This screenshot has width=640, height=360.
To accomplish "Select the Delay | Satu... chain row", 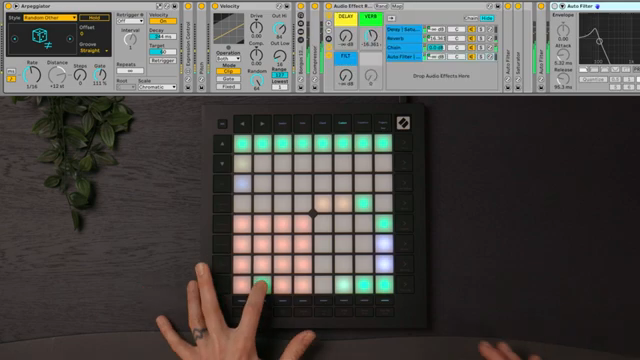I will pyautogui.click(x=404, y=29).
